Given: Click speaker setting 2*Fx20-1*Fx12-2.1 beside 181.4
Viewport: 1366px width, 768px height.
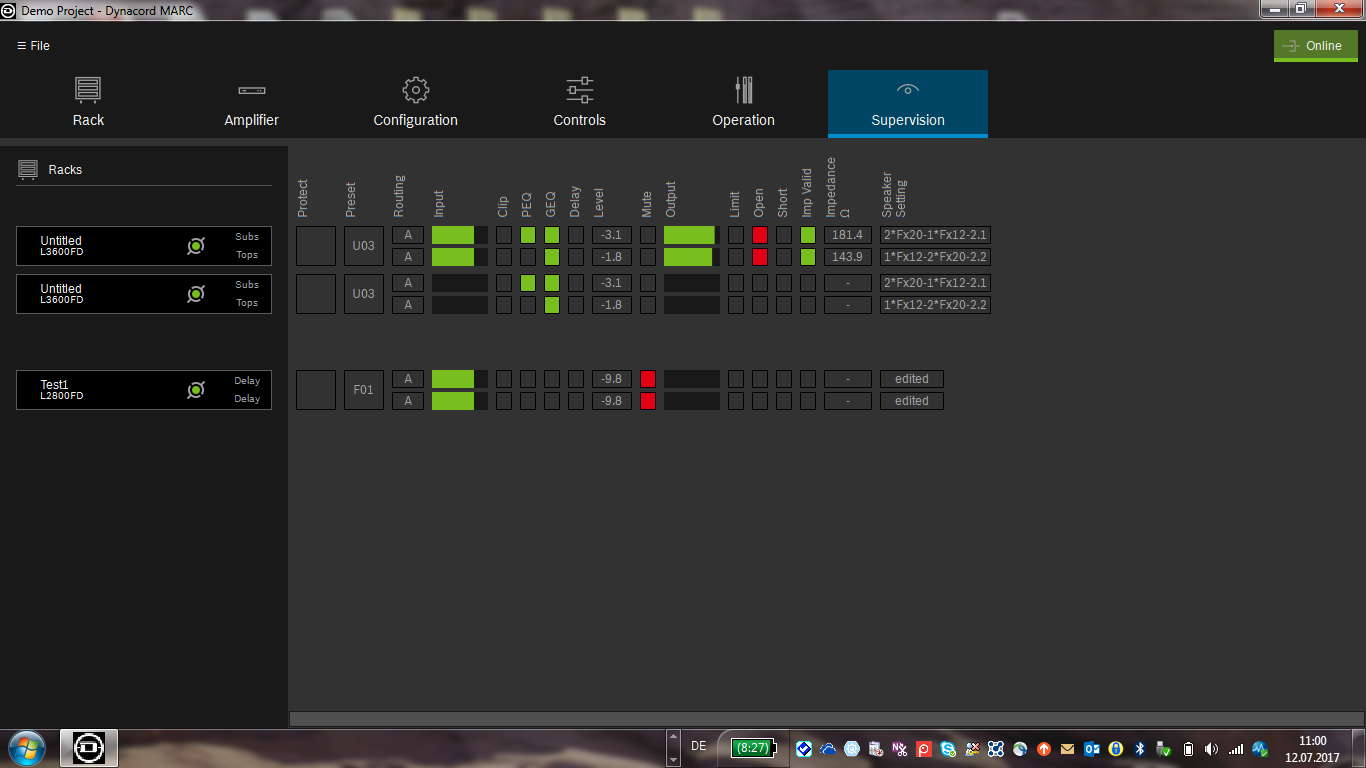Looking at the screenshot, I should pos(936,235).
